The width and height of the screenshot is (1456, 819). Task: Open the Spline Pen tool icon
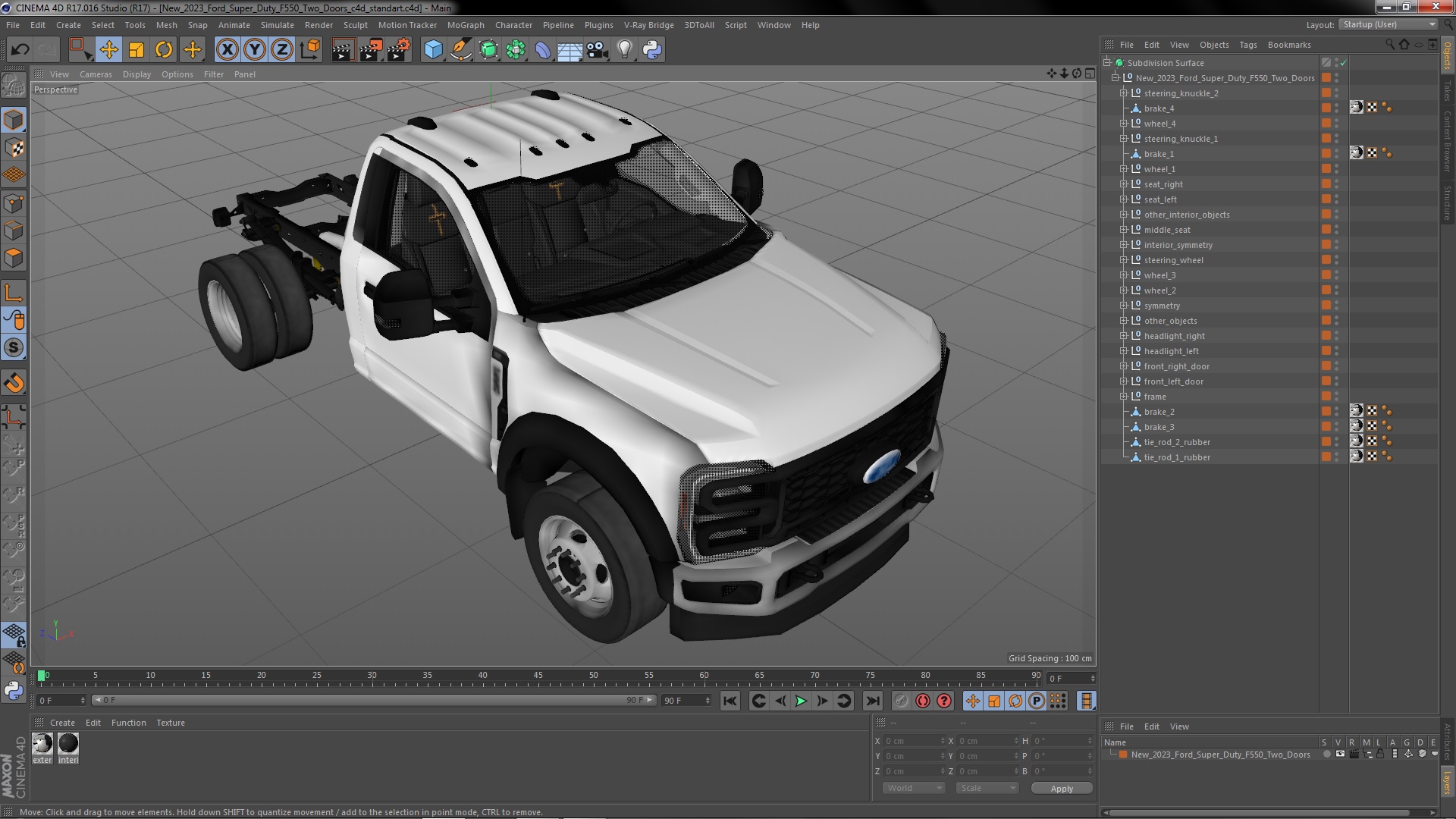pyautogui.click(x=460, y=50)
